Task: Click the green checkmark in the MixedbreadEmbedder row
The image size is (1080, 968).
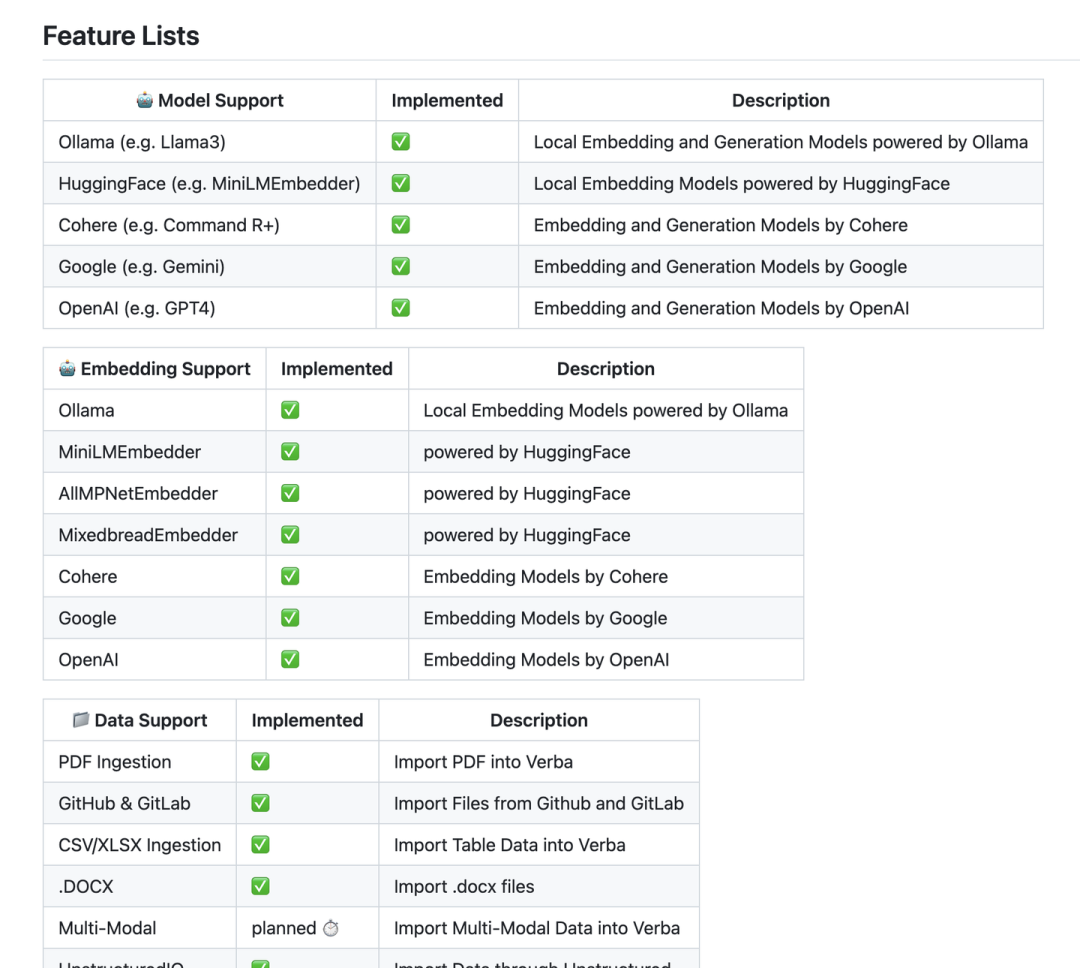Action: pos(290,535)
